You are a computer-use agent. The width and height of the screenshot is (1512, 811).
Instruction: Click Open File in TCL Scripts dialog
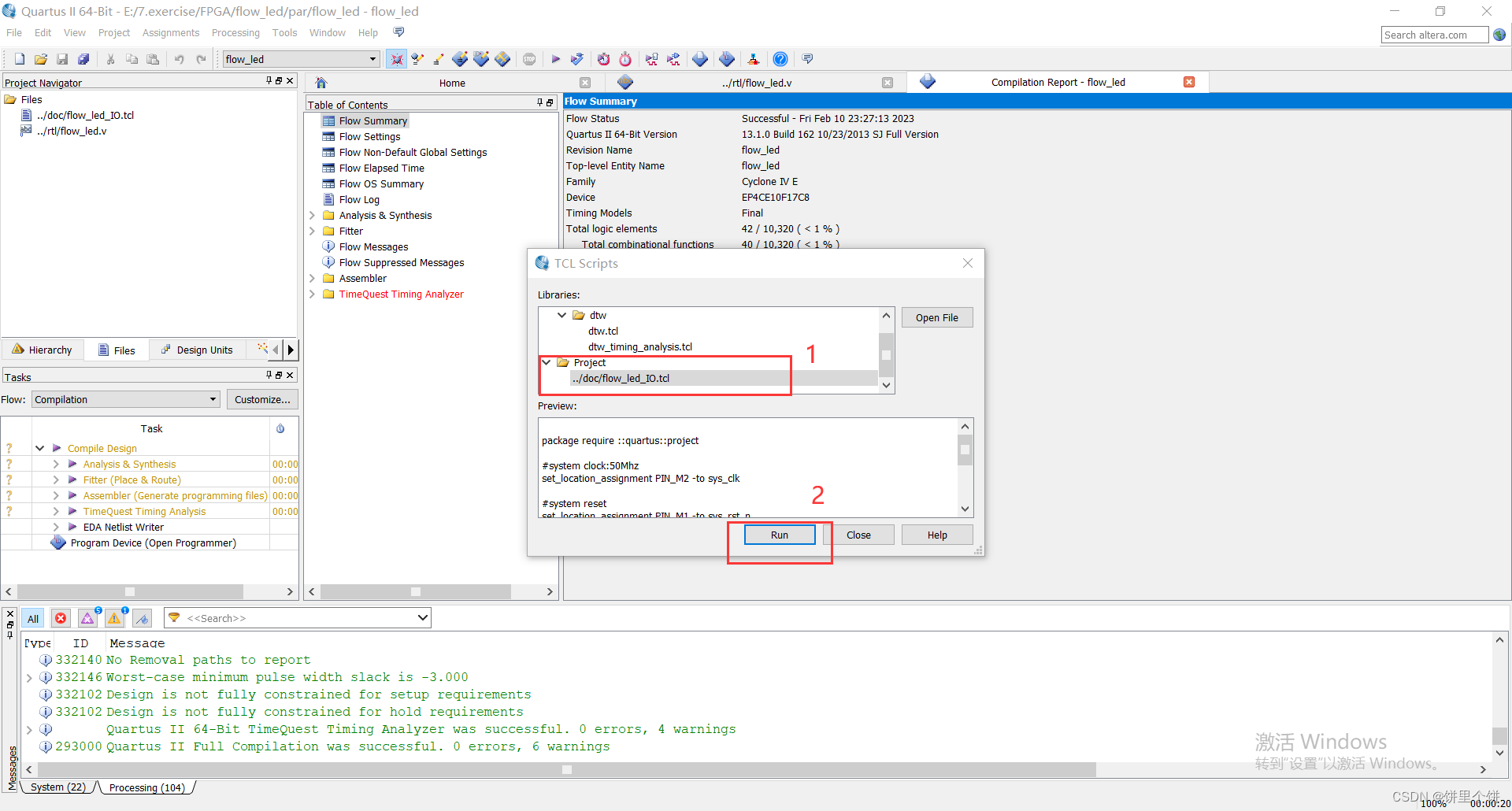point(937,317)
